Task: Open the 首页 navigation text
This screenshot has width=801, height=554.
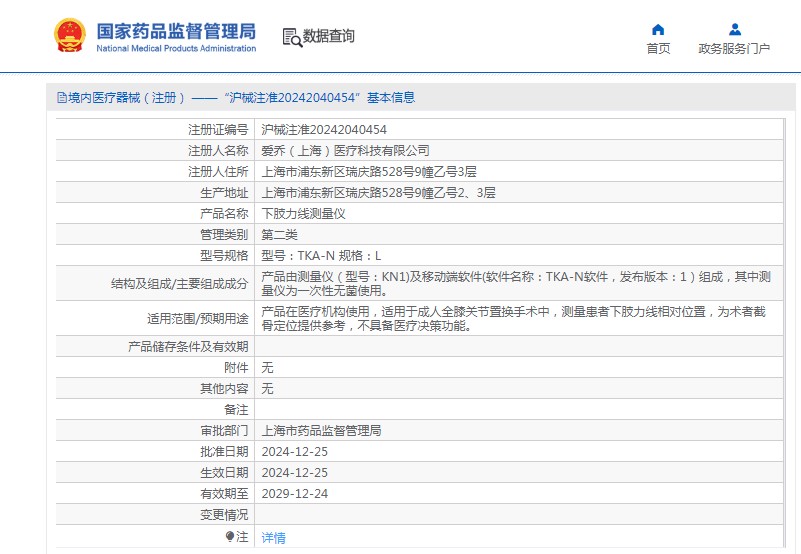Action: click(x=658, y=49)
